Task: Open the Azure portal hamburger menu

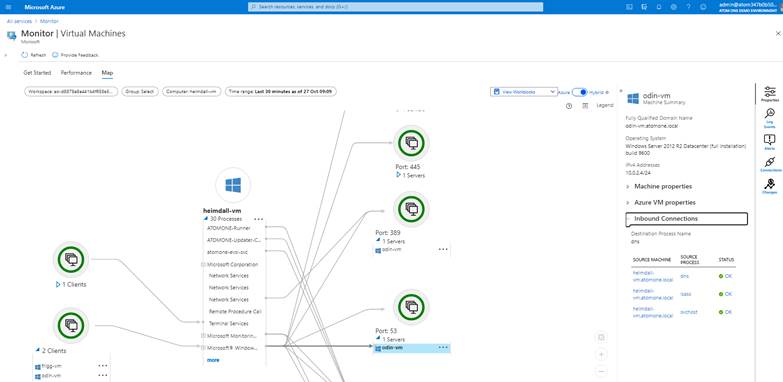Action: pyautogui.click(x=8, y=7)
